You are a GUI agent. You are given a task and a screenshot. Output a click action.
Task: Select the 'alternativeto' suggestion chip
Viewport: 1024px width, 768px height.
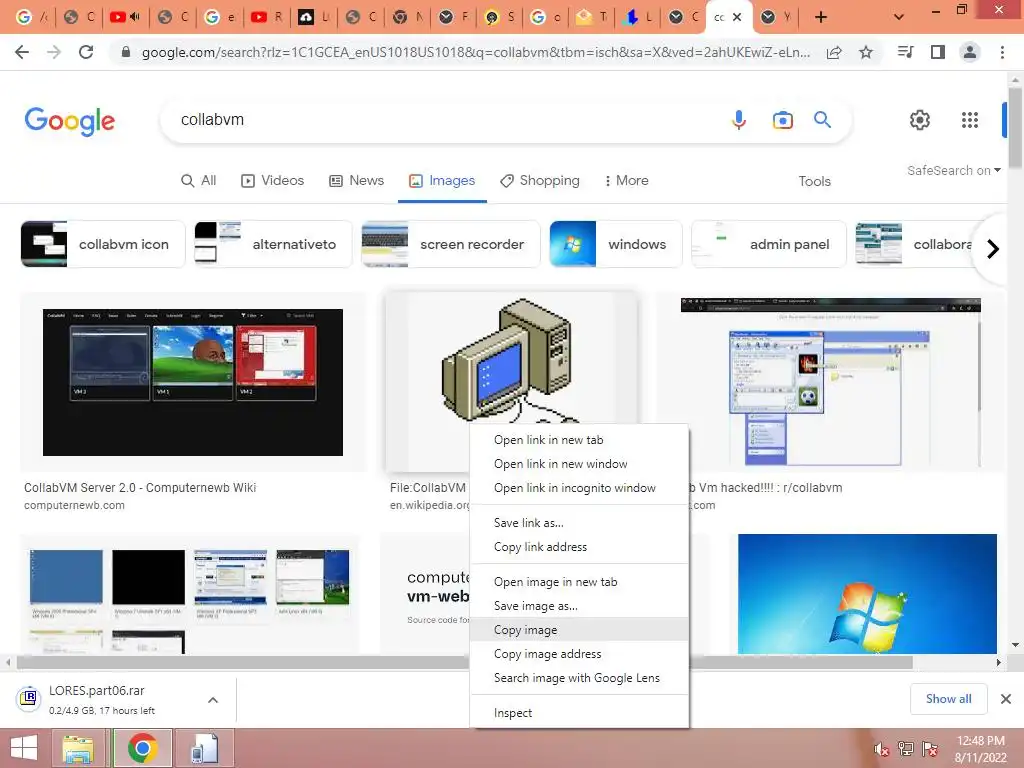click(273, 244)
